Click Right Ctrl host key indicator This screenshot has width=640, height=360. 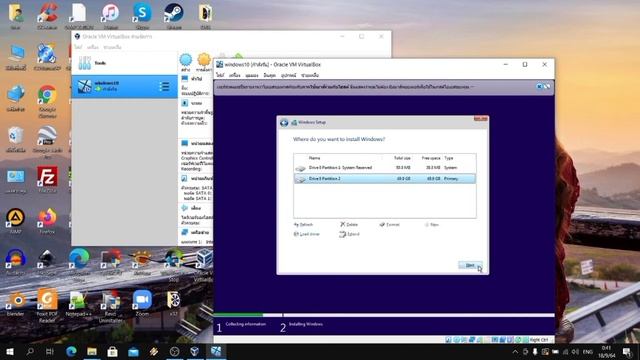tap(539, 340)
